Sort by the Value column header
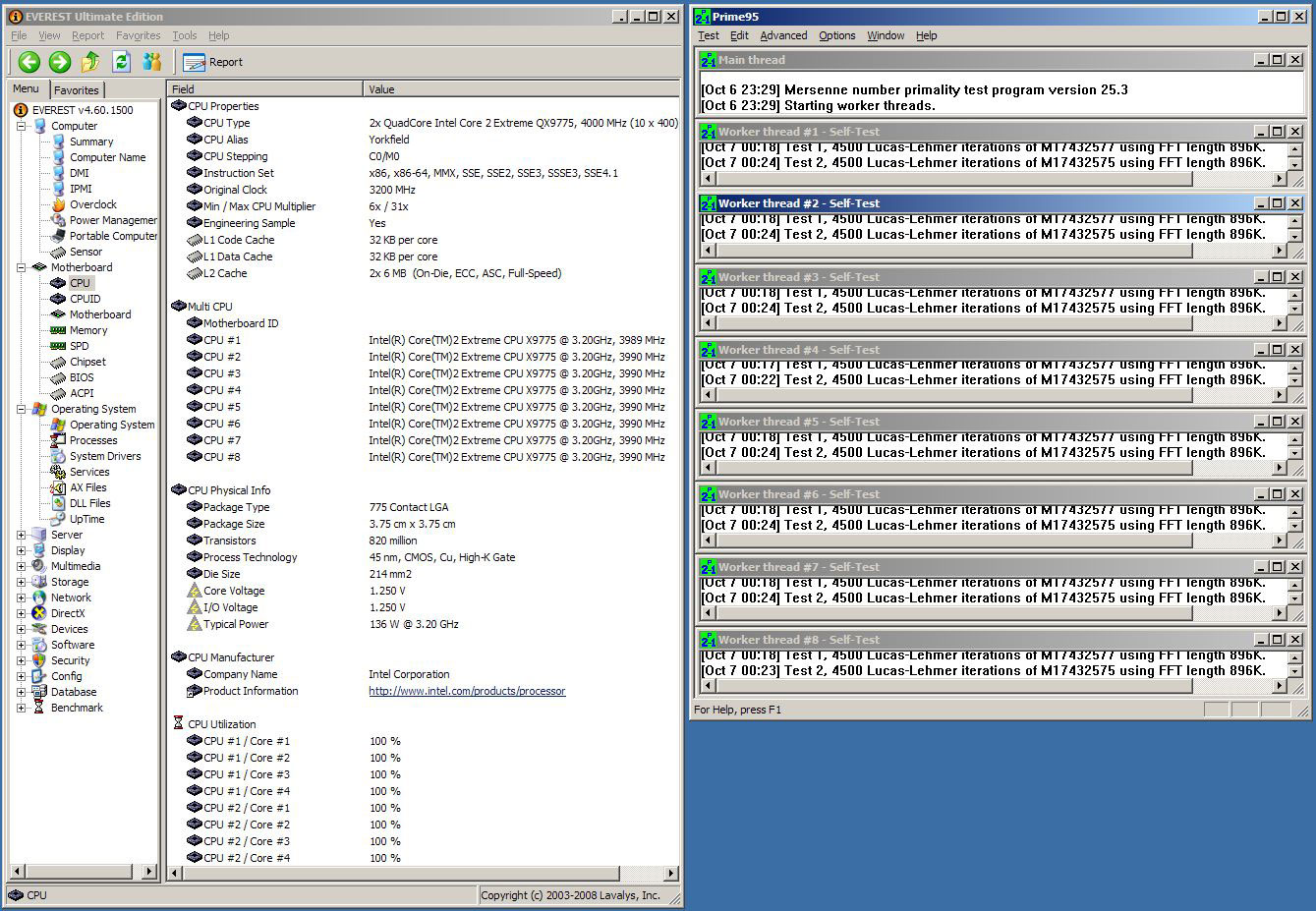 (521, 88)
